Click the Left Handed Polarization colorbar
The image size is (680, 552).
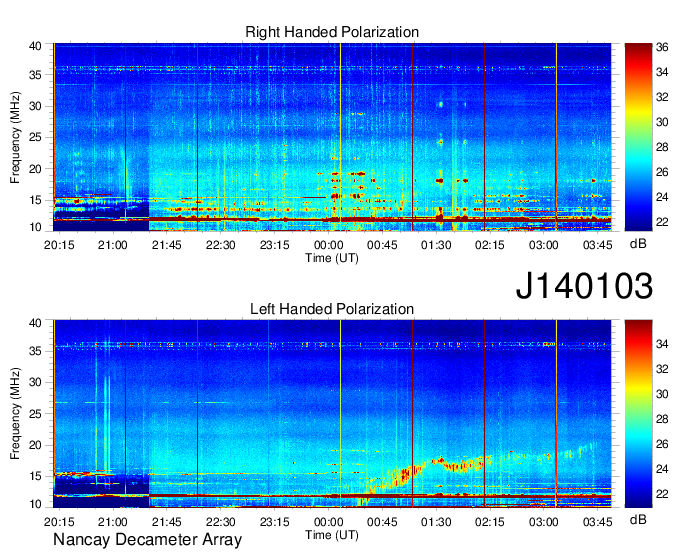point(638,413)
